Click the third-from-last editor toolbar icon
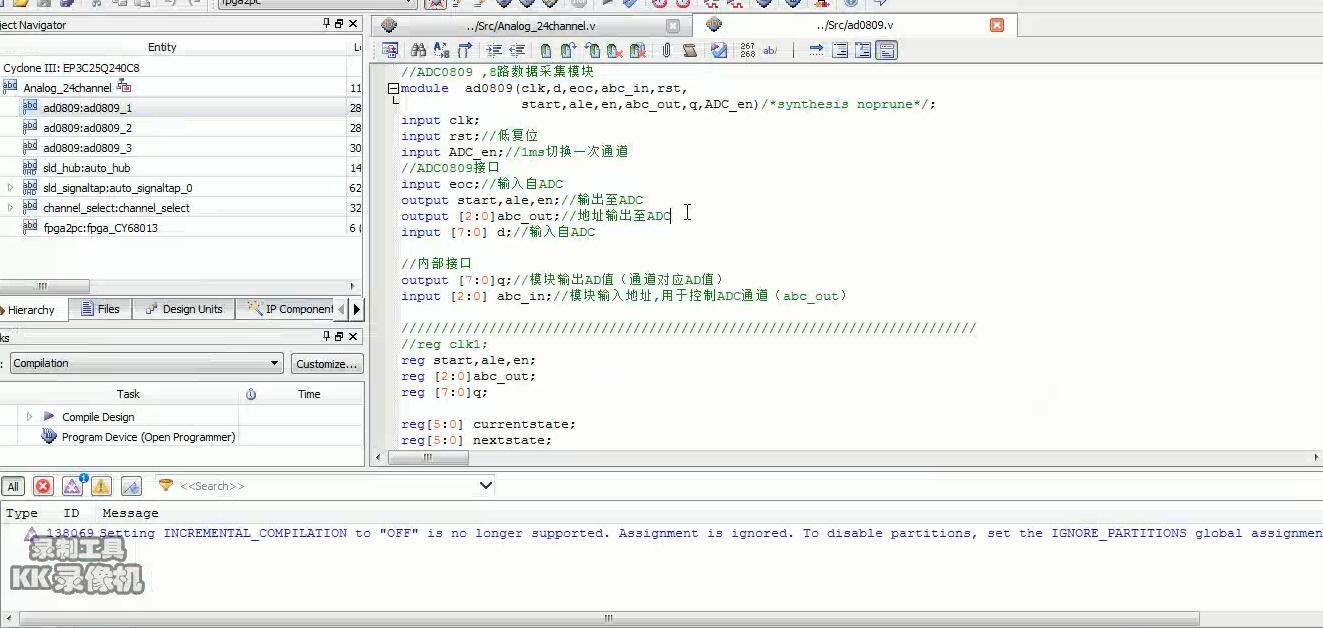This screenshot has width=1323, height=628. (840, 50)
